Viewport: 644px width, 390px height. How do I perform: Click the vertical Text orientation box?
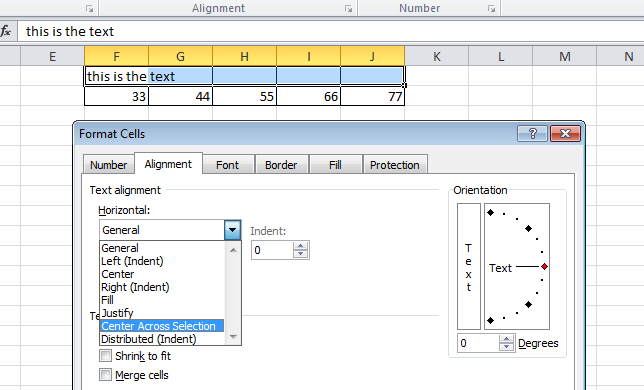pos(469,266)
